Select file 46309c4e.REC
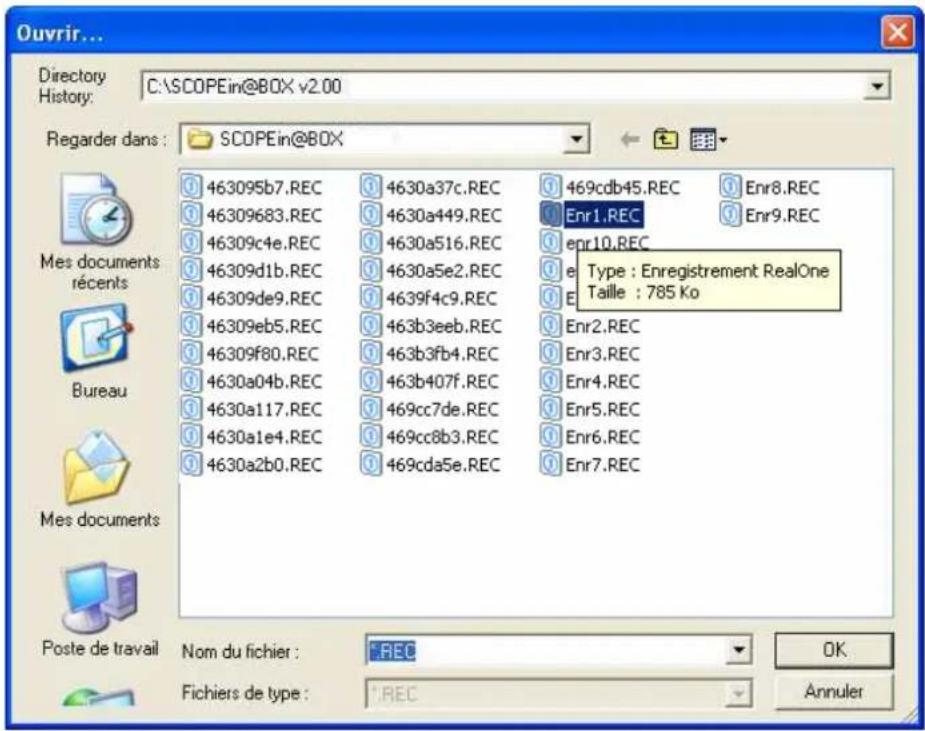 (252, 242)
